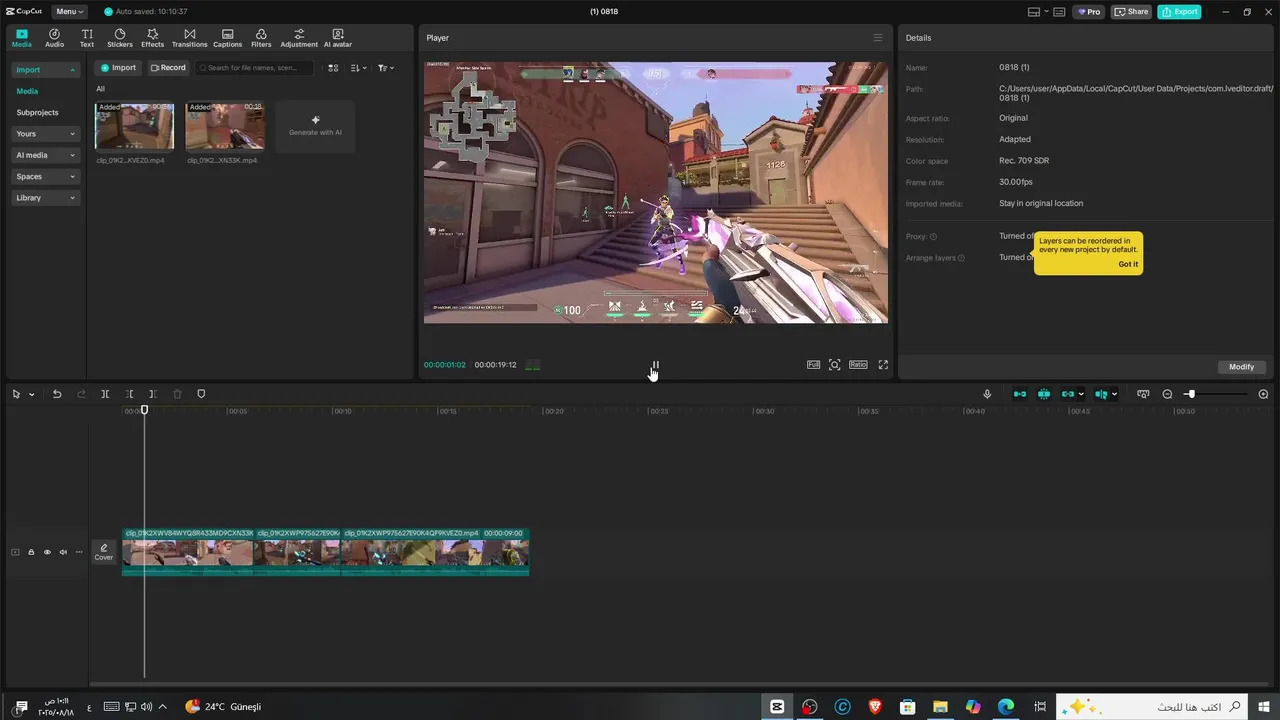Open the media sort dropdown

point(359,68)
